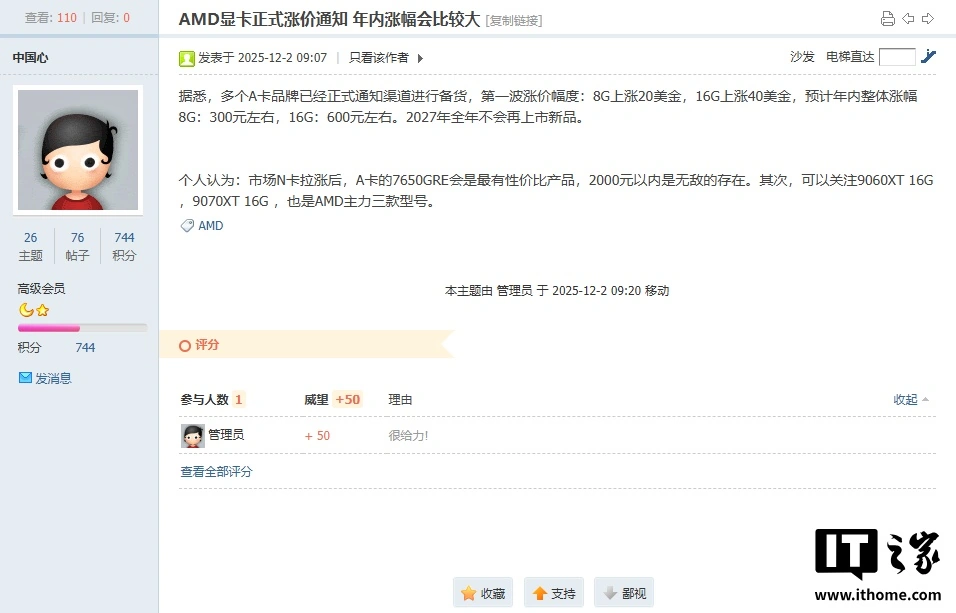
Task: Click the star icon on 收藏
Action: coord(468,593)
